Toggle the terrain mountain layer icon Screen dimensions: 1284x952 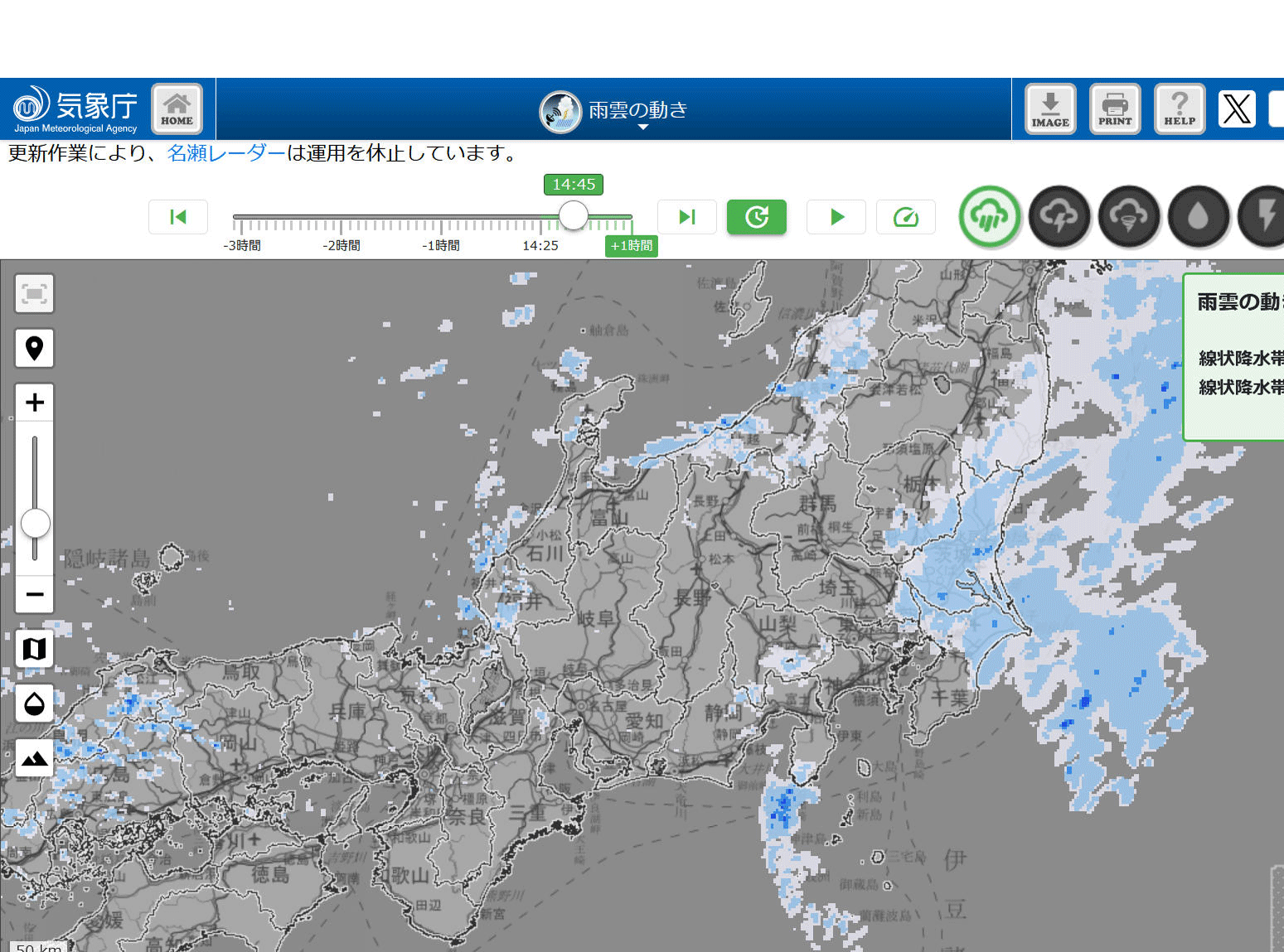click(x=34, y=757)
